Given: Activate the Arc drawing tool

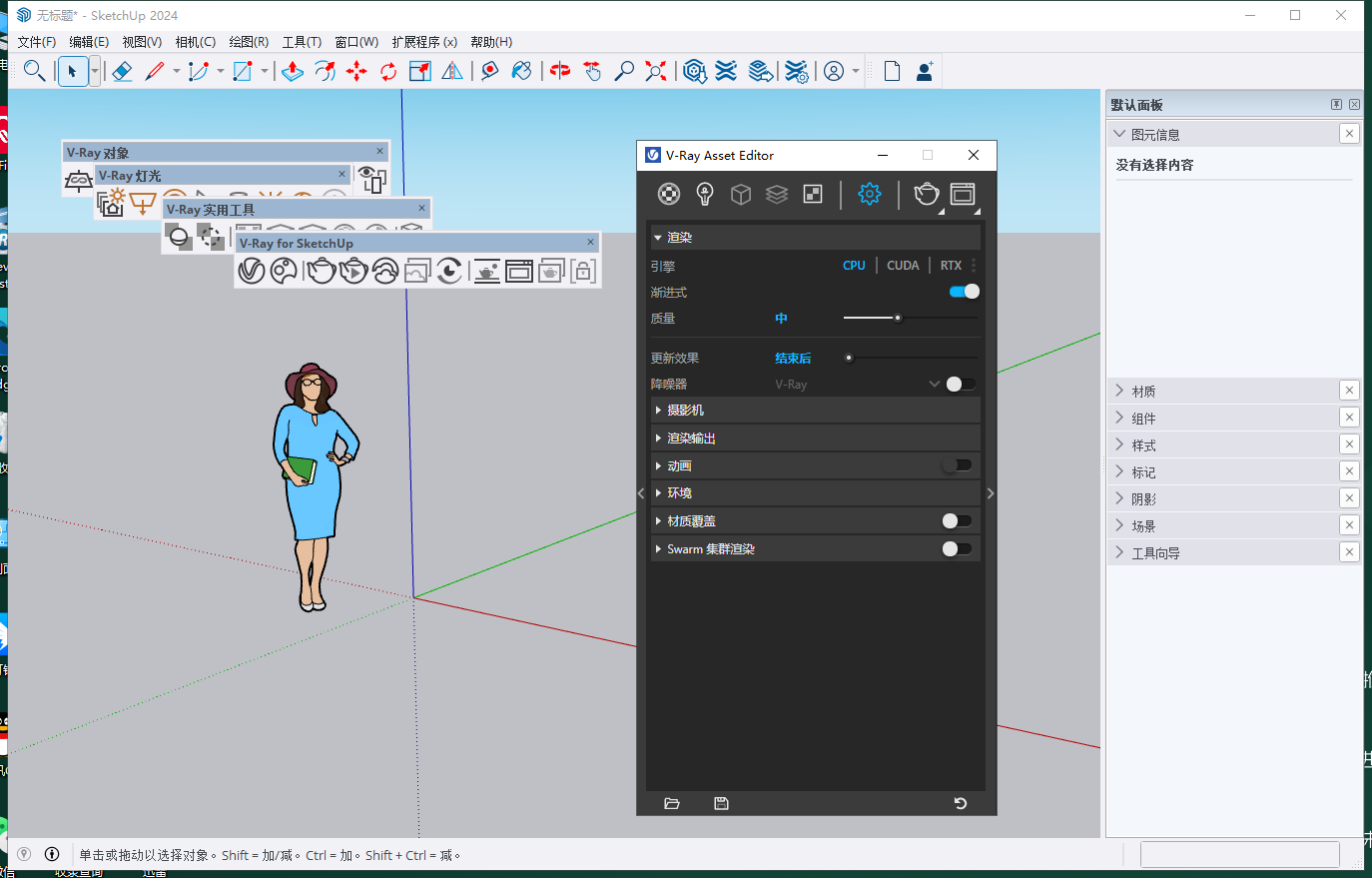Looking at the screenshot, I should click(x=198, y=71).
